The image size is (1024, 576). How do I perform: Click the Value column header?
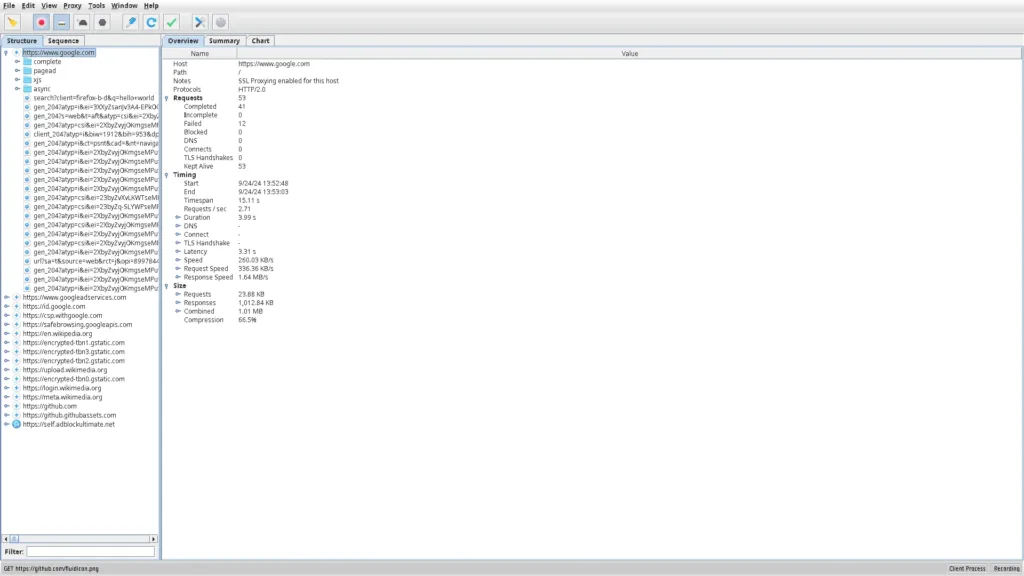click(630, 54)
